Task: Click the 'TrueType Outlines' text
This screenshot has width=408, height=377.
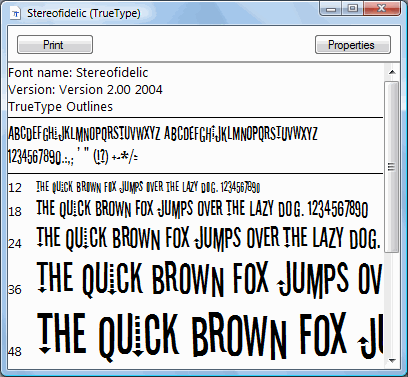Action: tap(61, 107)
